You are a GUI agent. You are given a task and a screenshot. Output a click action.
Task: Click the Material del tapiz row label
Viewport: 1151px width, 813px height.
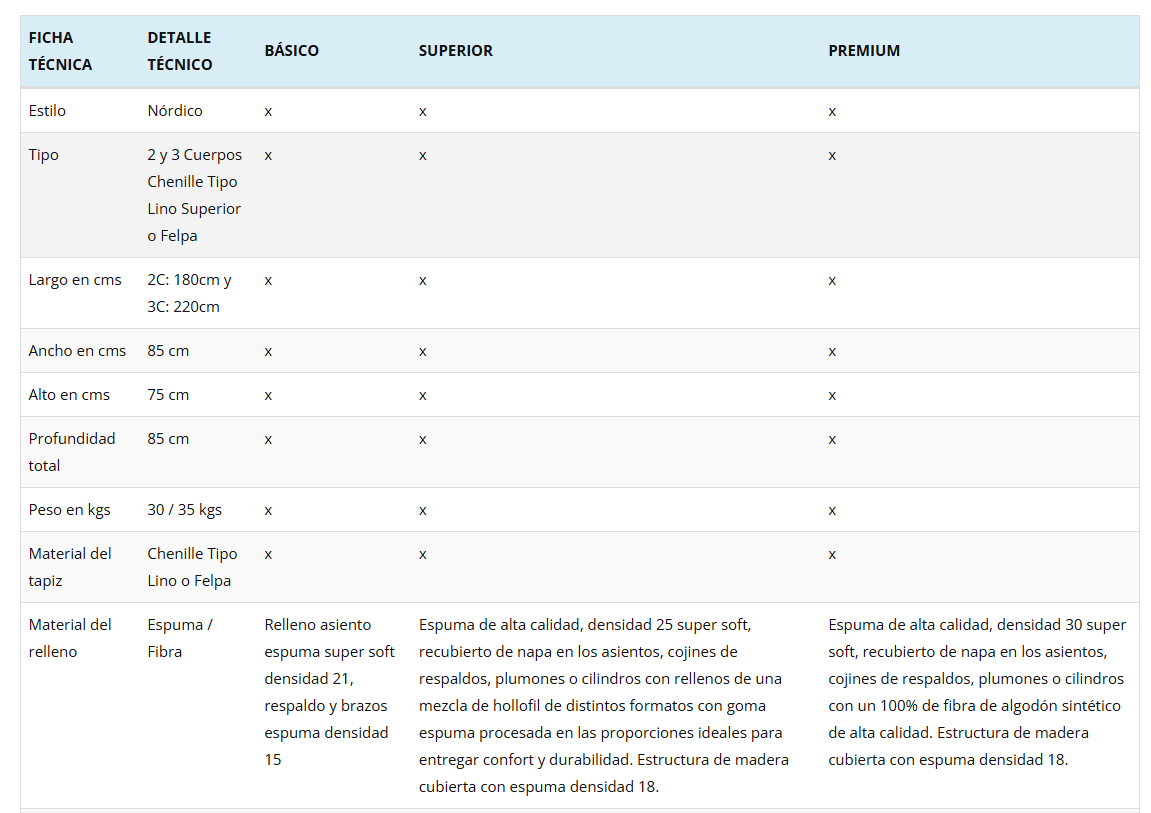70,567
